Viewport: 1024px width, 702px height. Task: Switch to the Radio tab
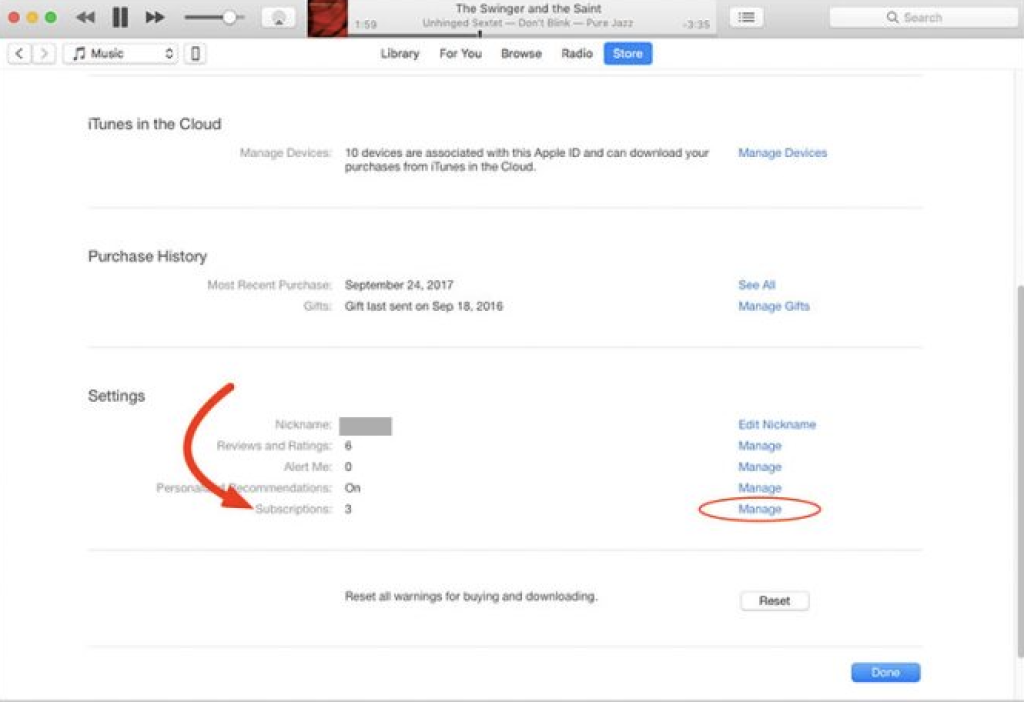point(577,54)
